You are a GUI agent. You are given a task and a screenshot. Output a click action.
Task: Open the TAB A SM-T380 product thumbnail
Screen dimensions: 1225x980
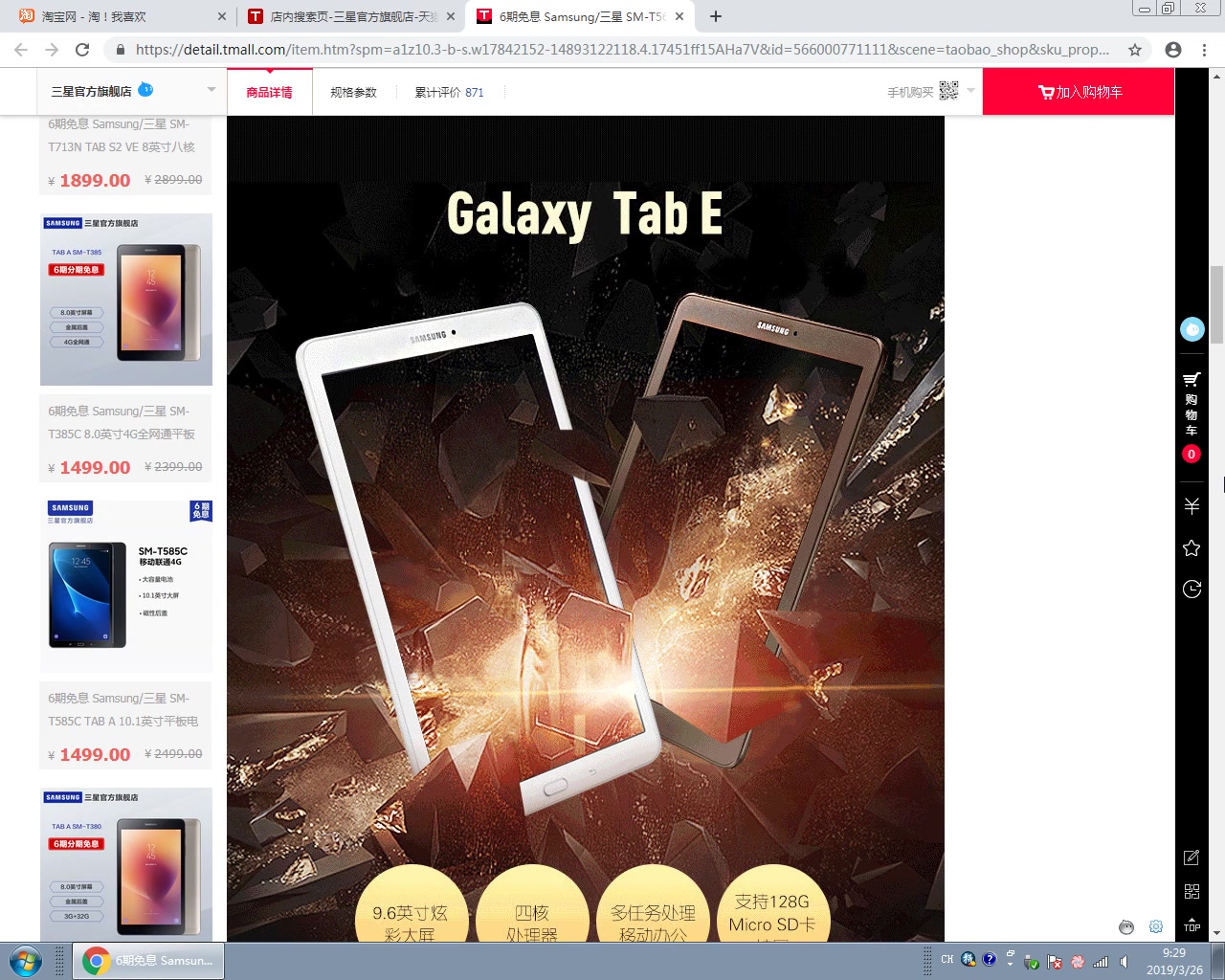(x=126, y=864)
